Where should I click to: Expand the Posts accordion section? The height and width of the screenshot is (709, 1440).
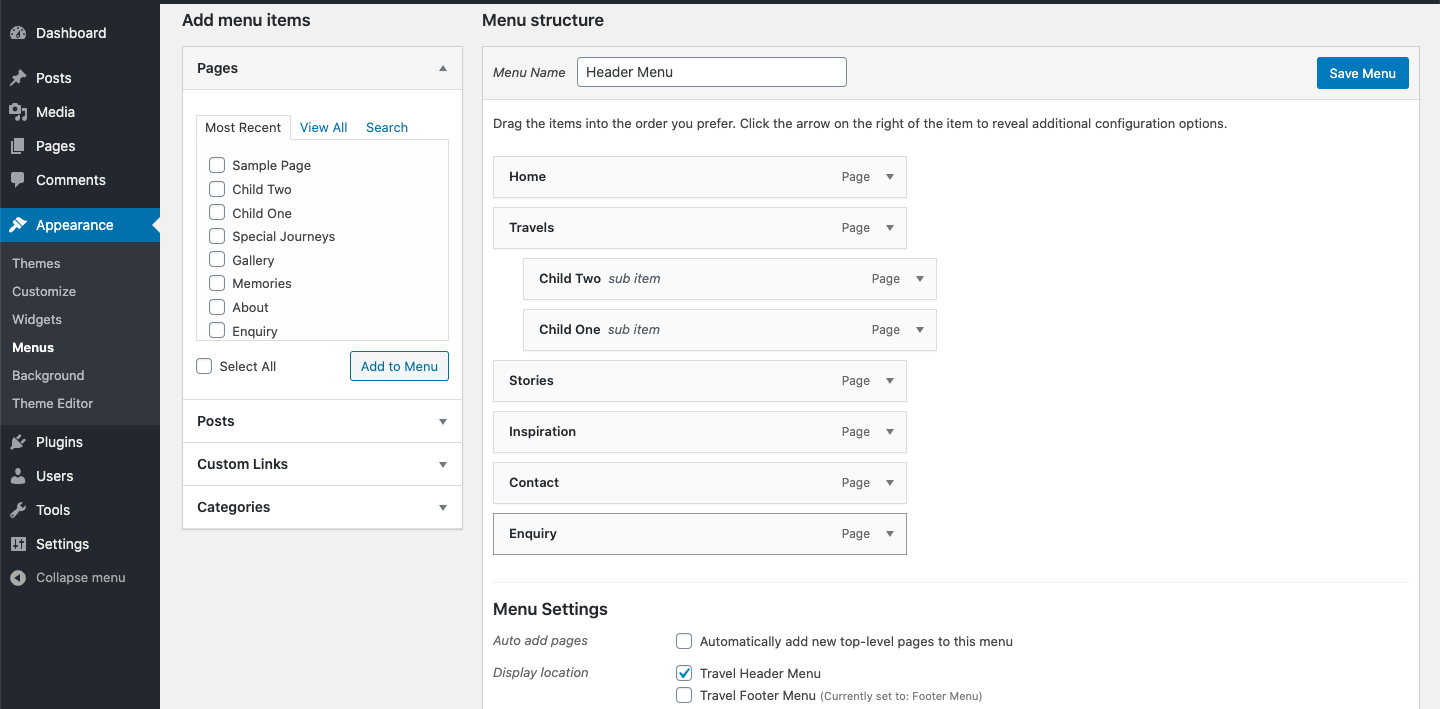[x=443, y=421]
